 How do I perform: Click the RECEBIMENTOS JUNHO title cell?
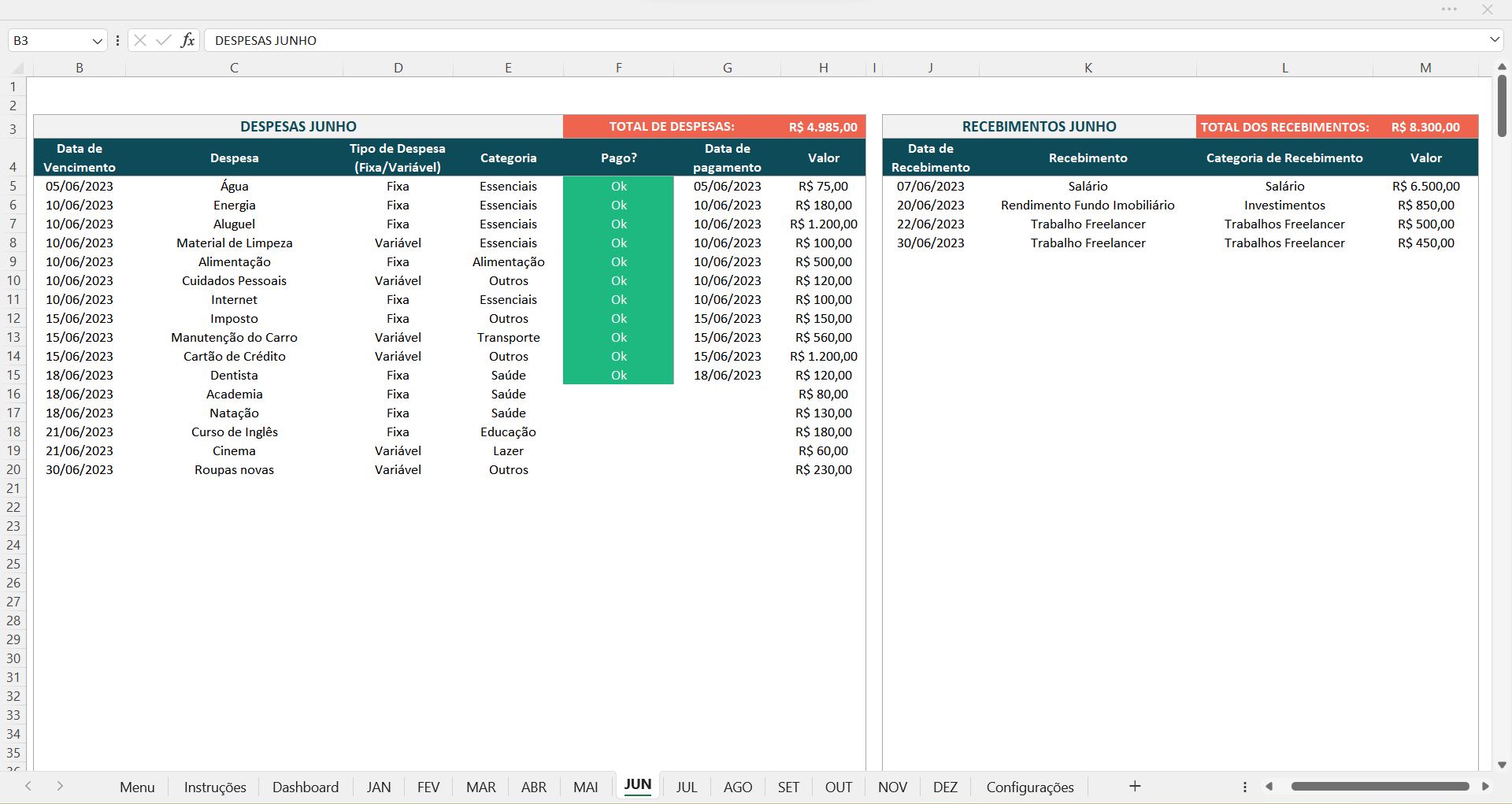(1039, 126)
